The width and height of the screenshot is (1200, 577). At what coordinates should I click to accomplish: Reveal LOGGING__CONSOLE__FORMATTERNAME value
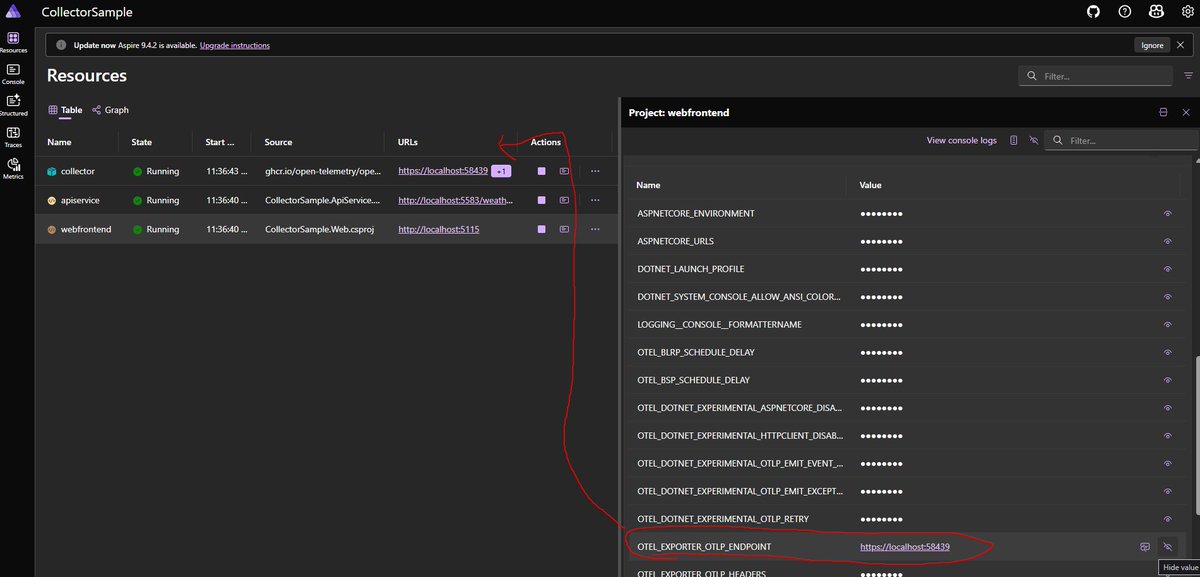point(1167,325)
